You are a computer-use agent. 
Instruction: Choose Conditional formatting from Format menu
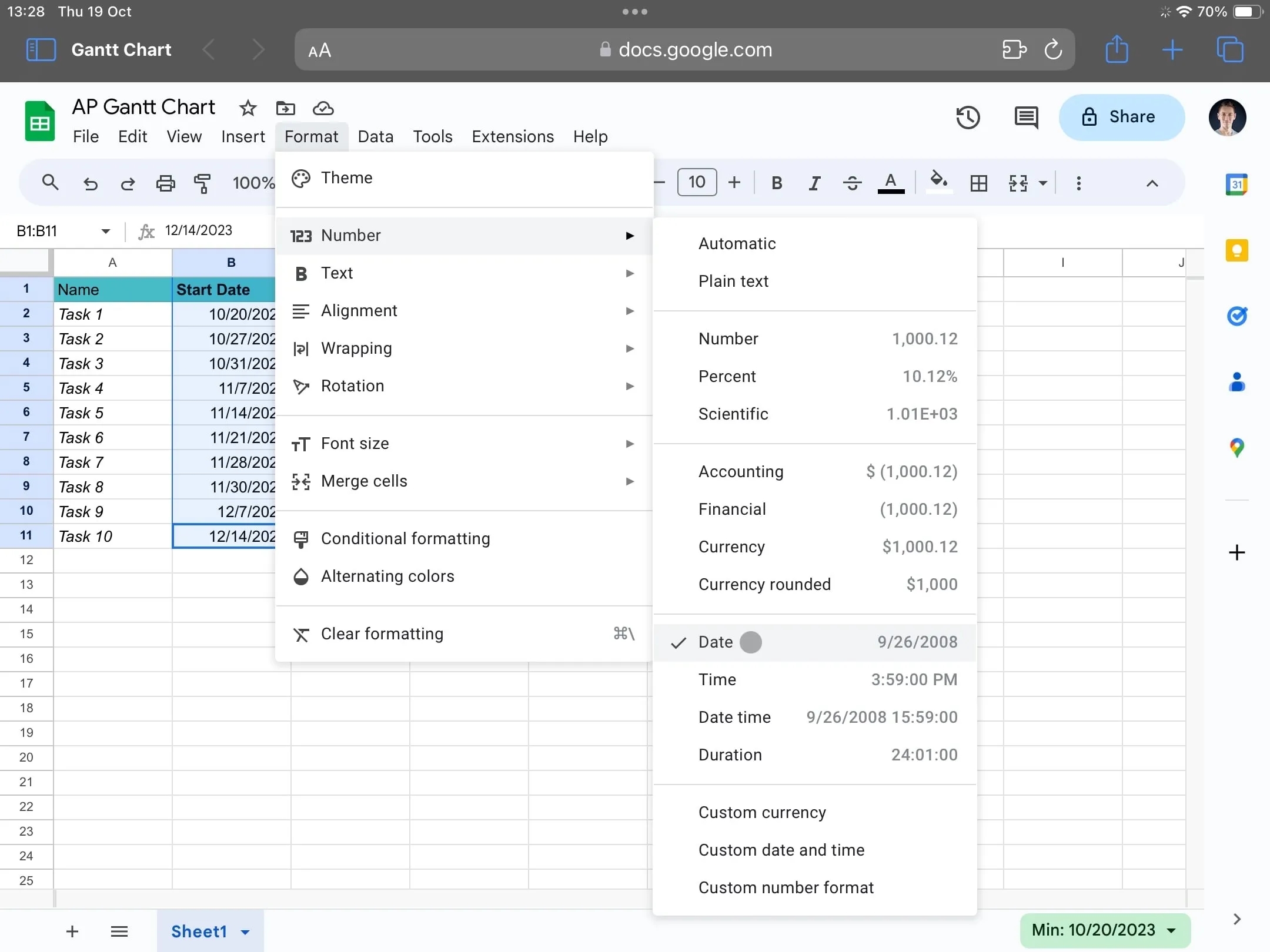click(x=405, y=538)
